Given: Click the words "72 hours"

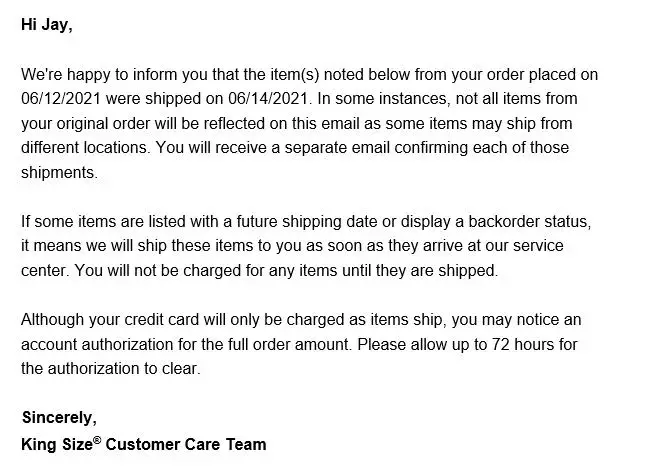Looking at the screenshot, I should tap(517, 343).
